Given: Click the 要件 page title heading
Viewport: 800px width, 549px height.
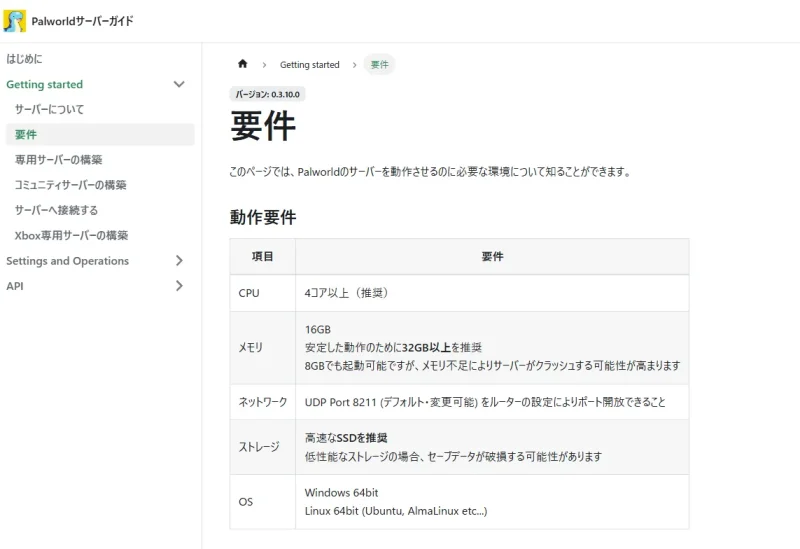Looking at the screenshot, I should point(263,126).
